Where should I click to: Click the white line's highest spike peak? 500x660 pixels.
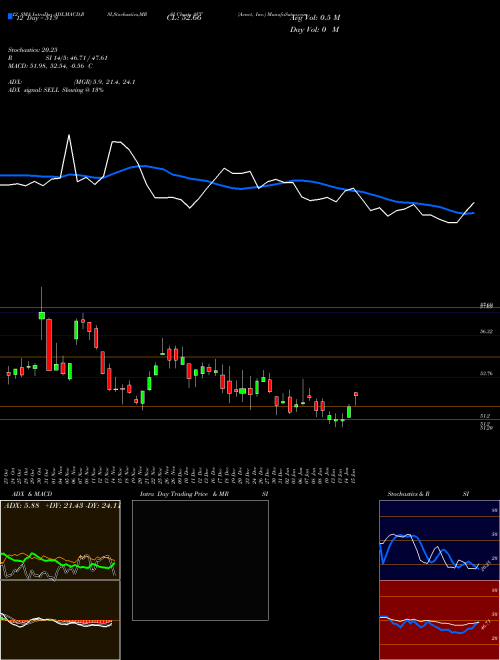[69, 135]
